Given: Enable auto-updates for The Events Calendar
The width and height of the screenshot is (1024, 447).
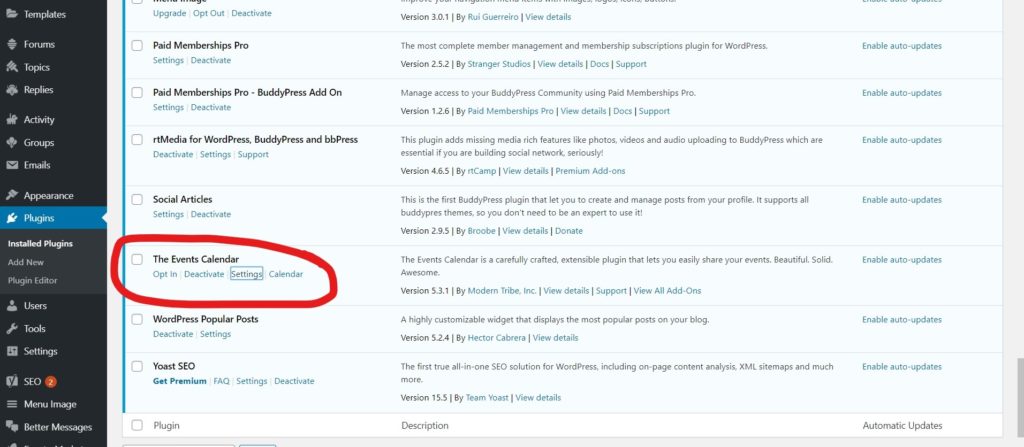Looking at the screenshot, I should [902, 259].
